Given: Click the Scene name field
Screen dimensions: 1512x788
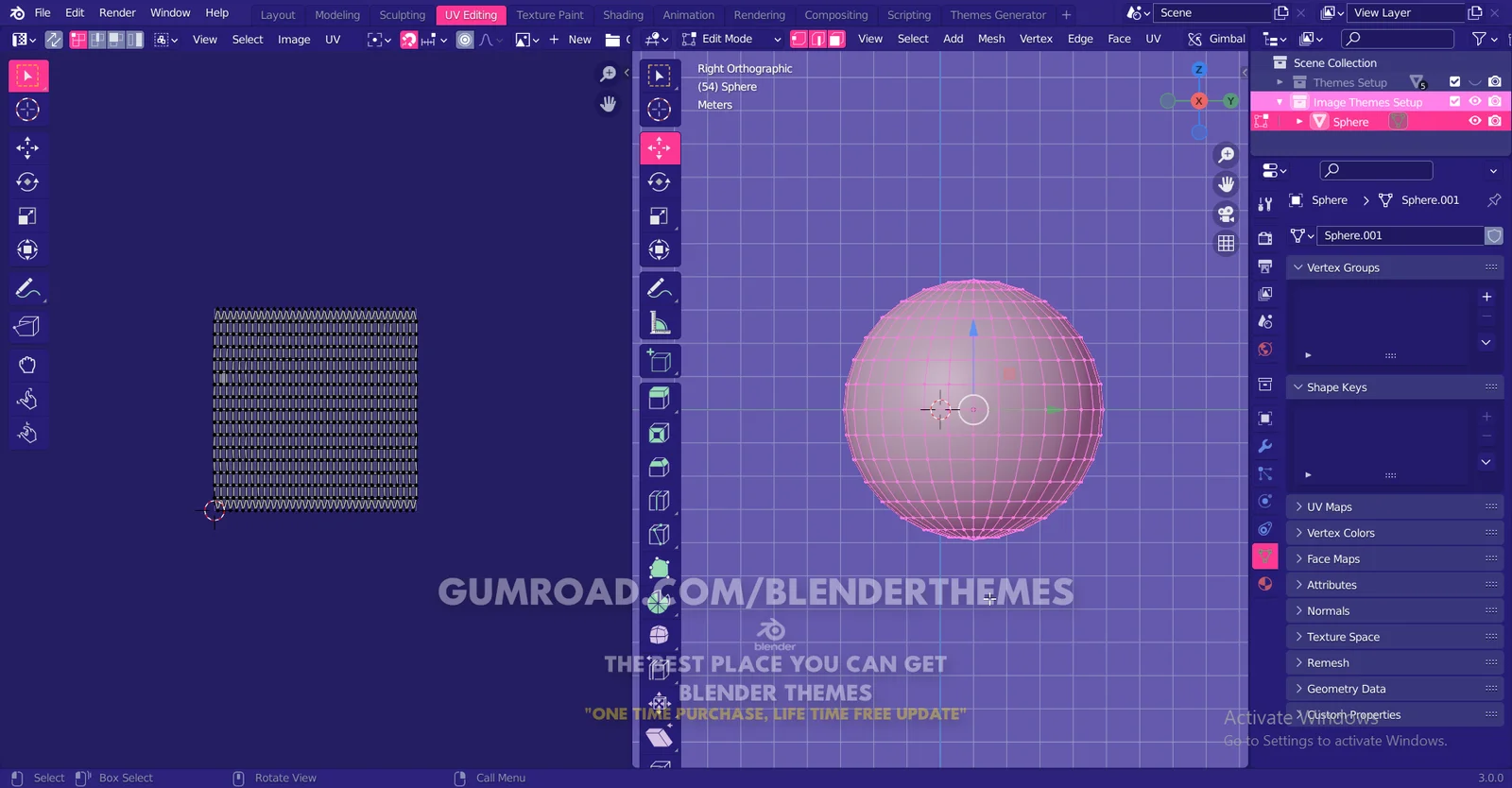Looking at the screenshot, I should [1212, 13].
